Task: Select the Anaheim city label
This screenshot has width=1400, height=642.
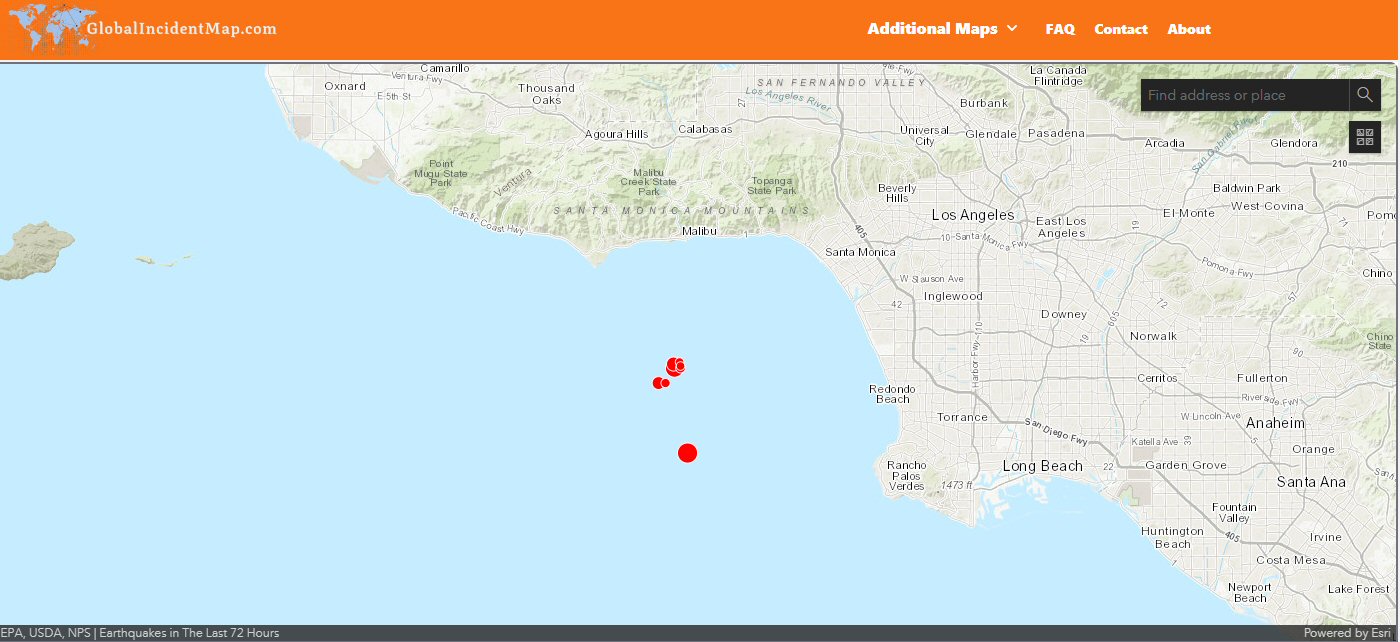Action: 1275,423
